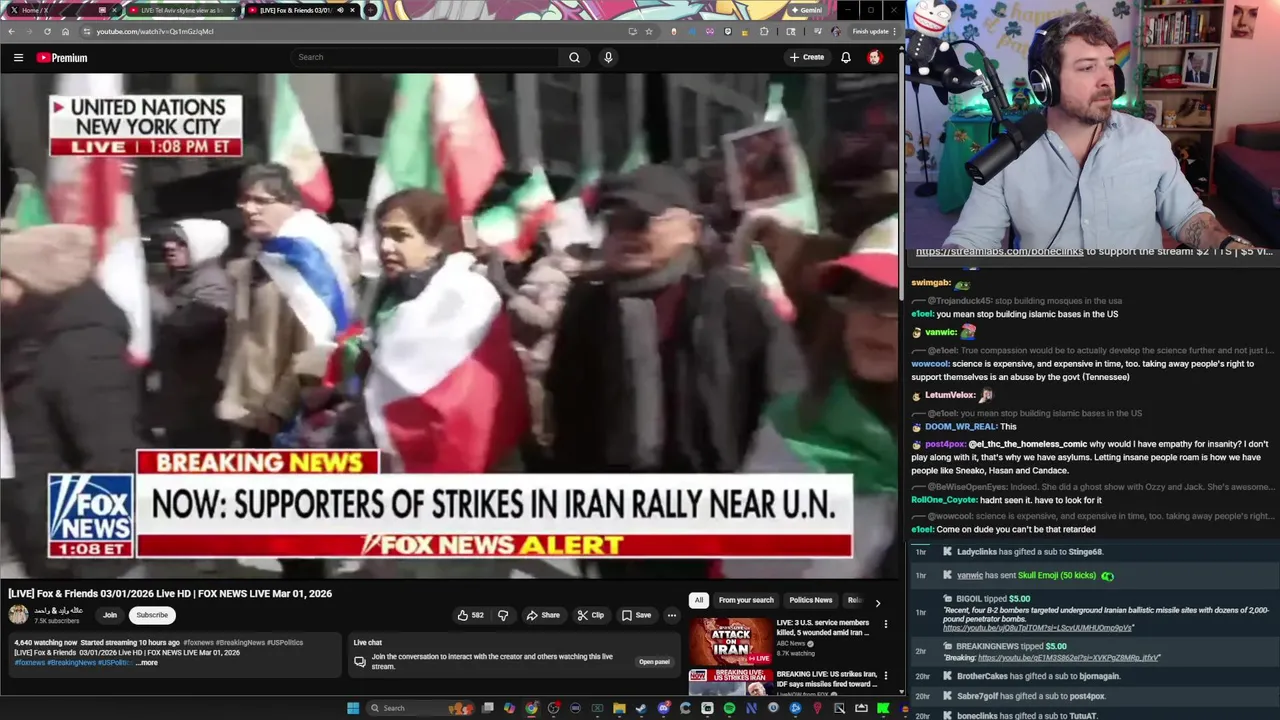Open the Windows Start menu

352,708
